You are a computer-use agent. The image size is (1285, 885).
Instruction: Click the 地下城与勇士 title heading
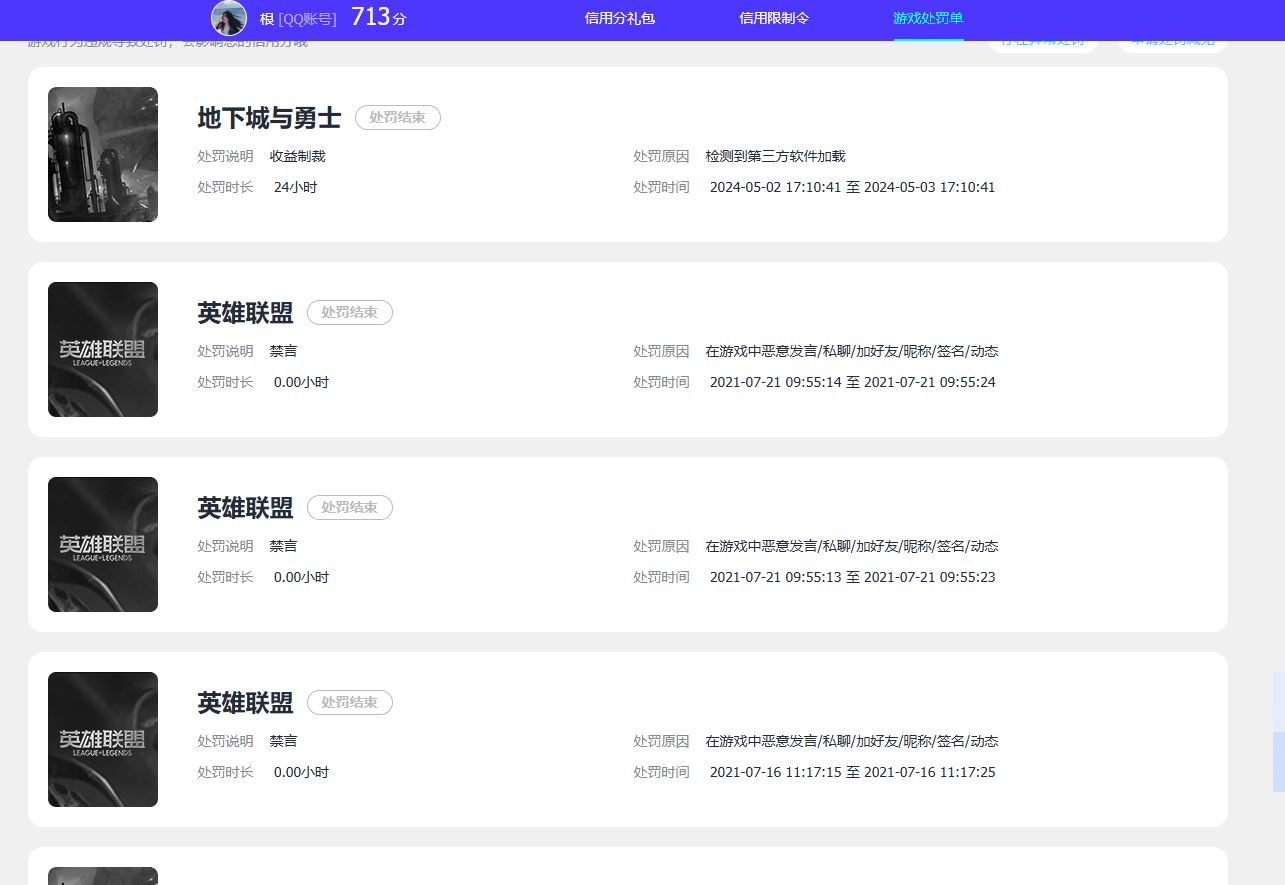click(269, 118)
